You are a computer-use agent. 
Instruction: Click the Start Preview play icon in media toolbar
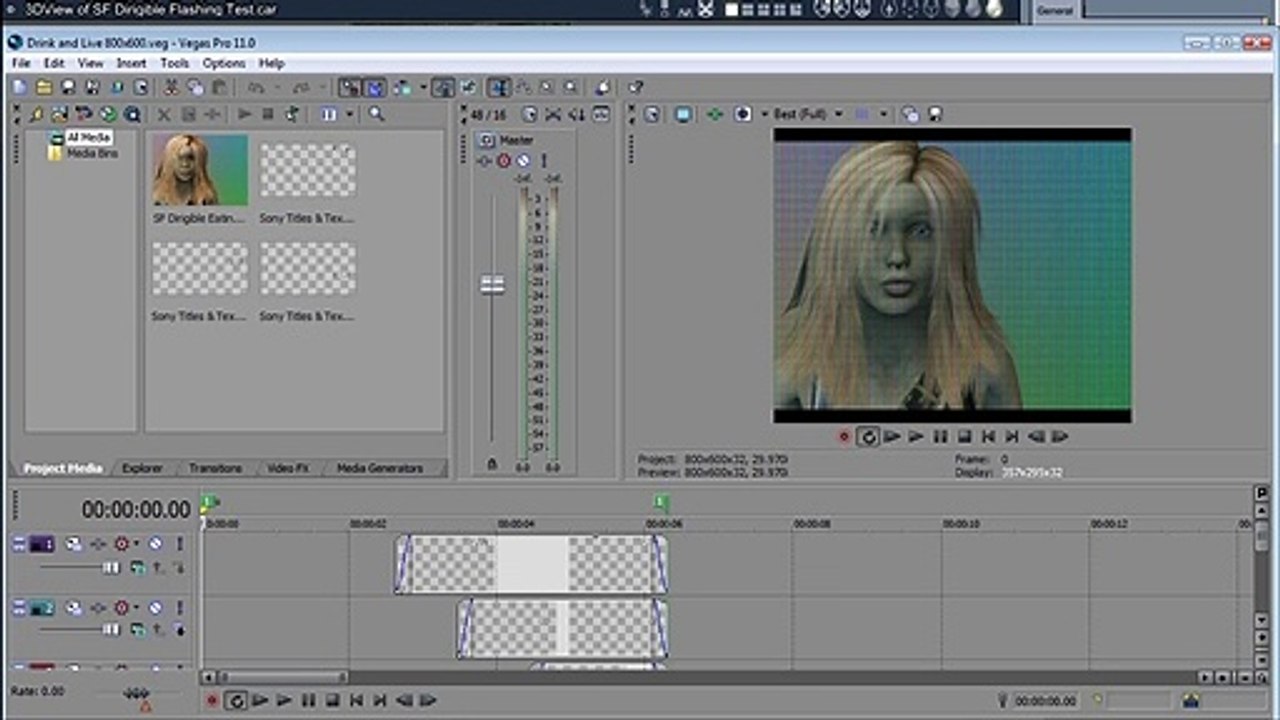tap(244, 114)
